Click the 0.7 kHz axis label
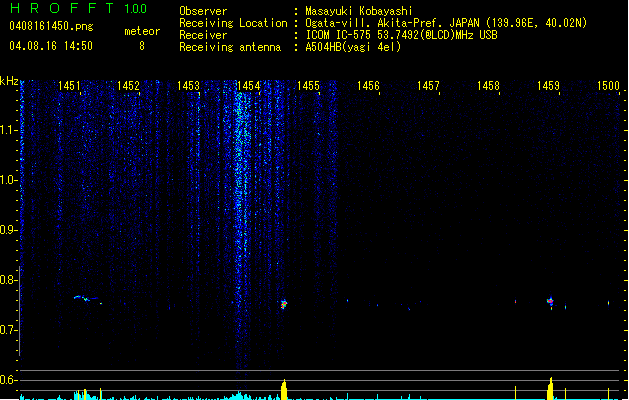This screenshot has width=629, height=400. [x=8, y=330]
